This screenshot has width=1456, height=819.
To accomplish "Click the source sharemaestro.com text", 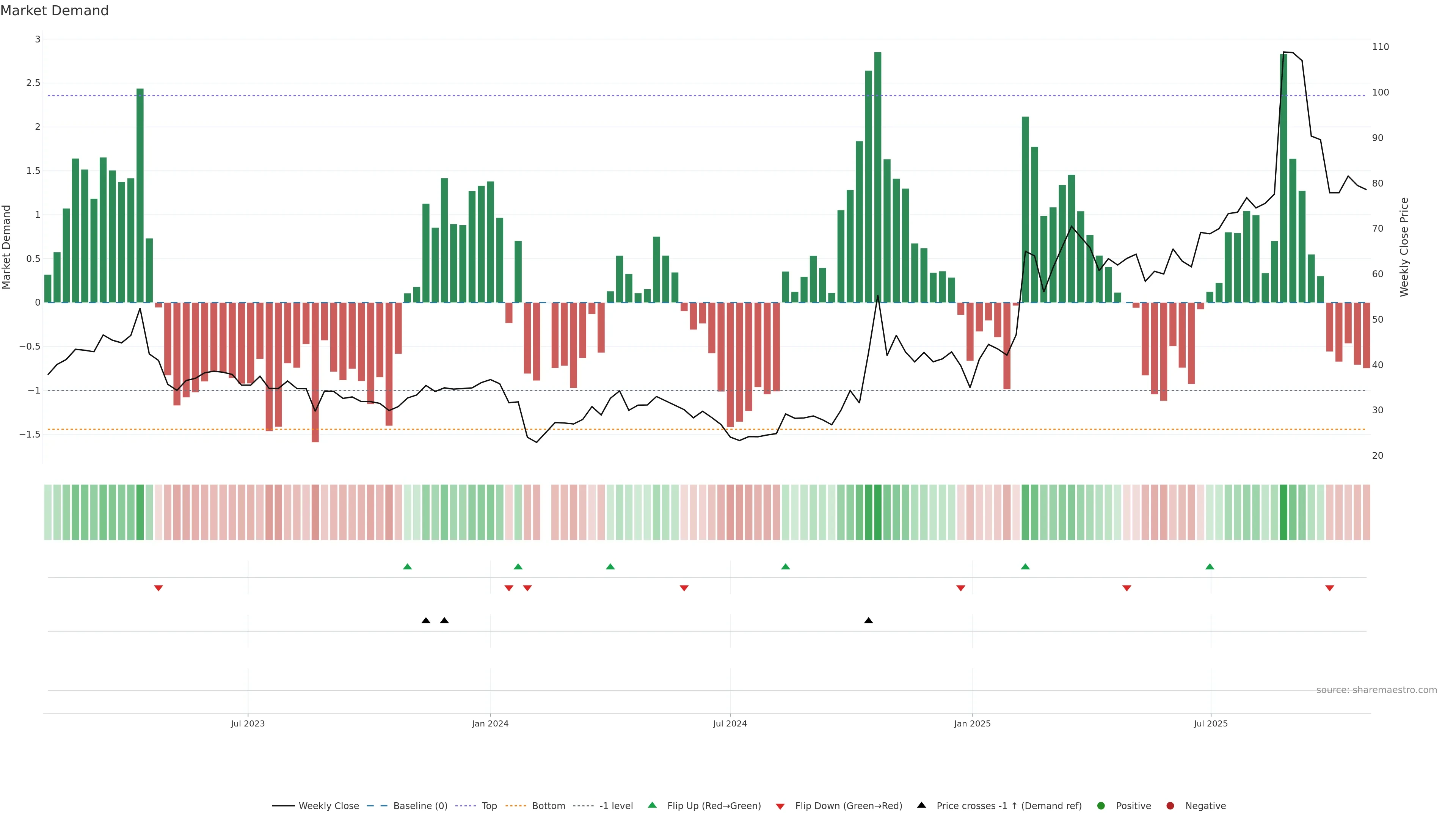I will [1376, 690].
